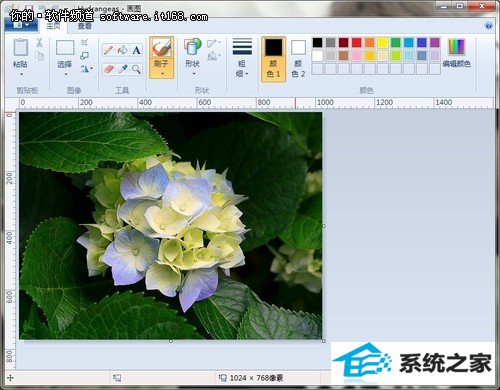Select the Eraser tool
This screenshot has height=390, width=500.
tap(109, 69)
